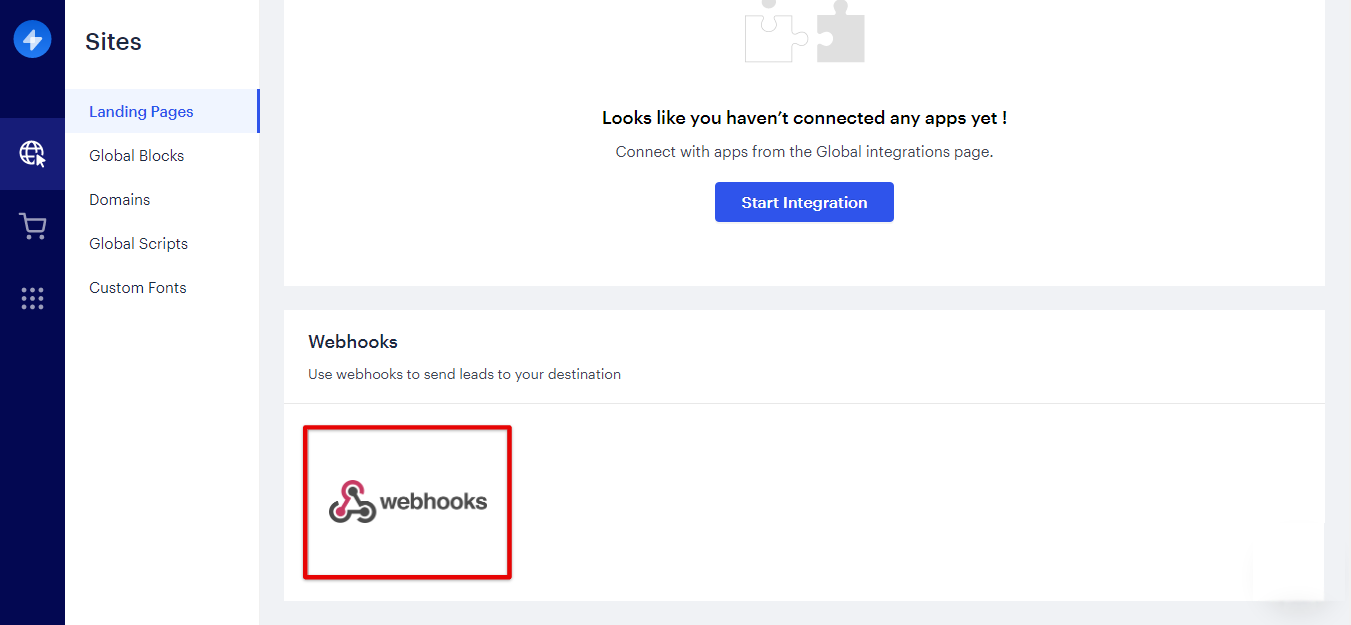
Task: Open the Sites globe icon
Action: tap(32, 153)
